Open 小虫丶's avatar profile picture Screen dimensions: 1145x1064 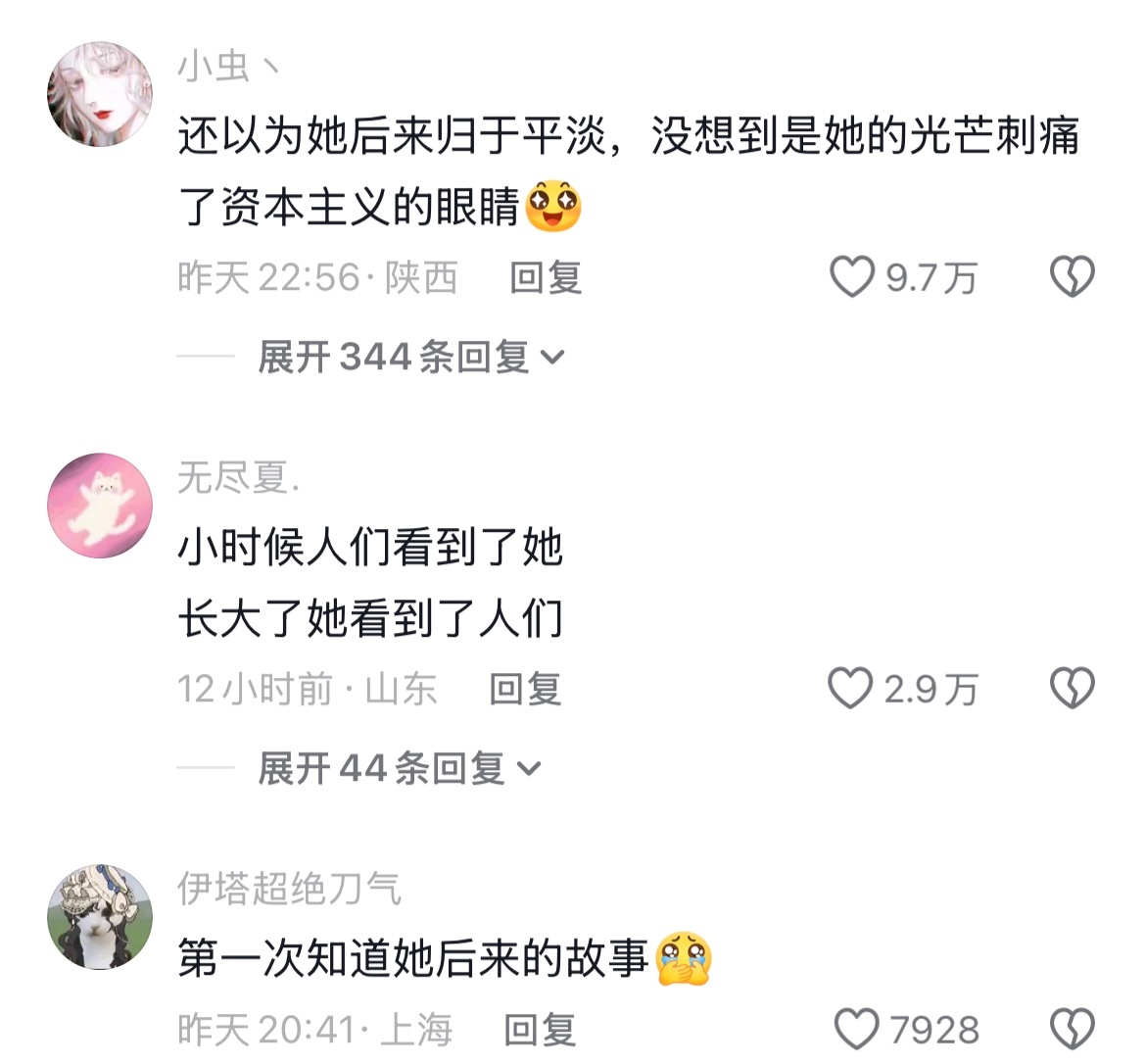[100, 94]
